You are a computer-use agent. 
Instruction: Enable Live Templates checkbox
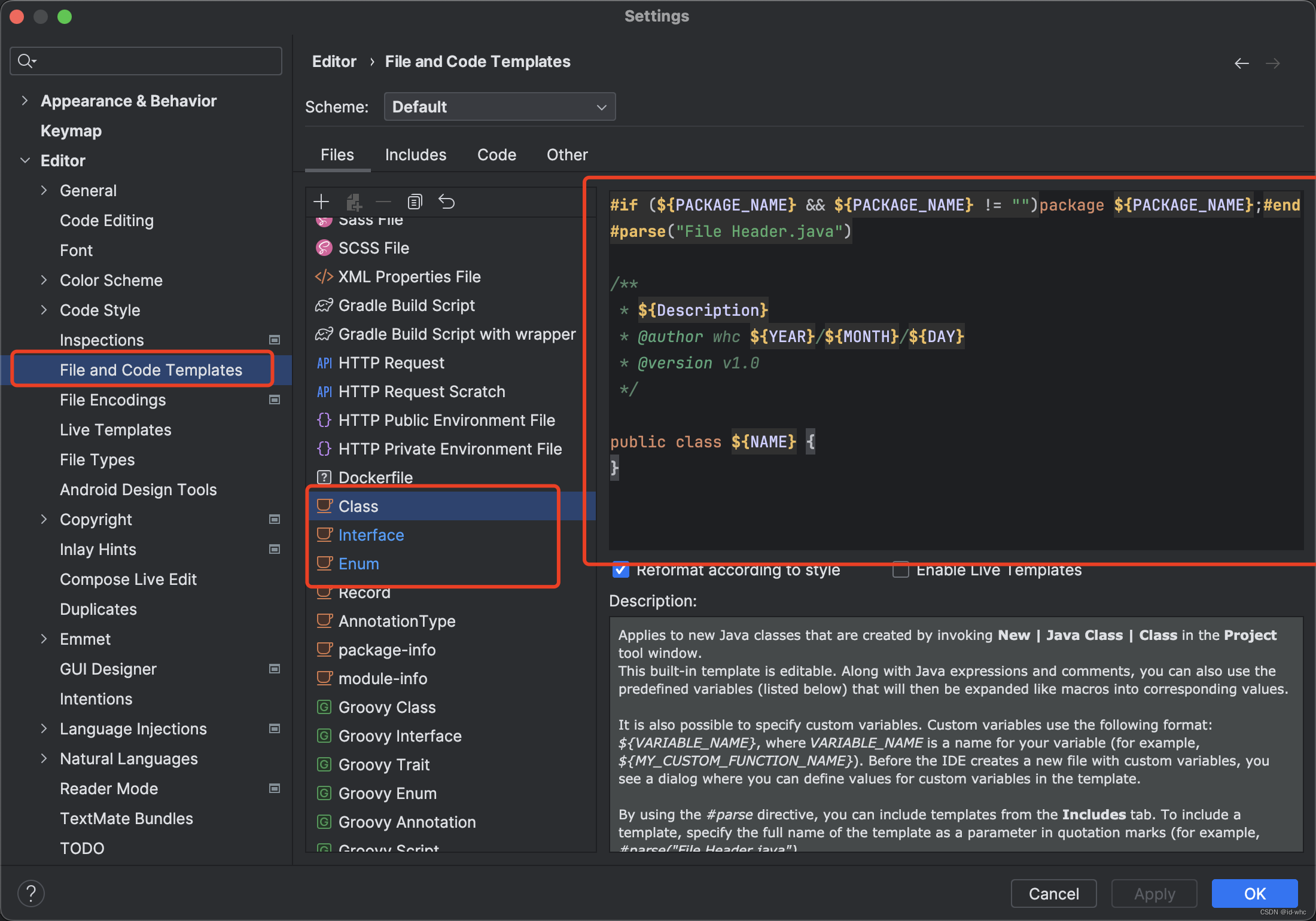click(899, 569)
